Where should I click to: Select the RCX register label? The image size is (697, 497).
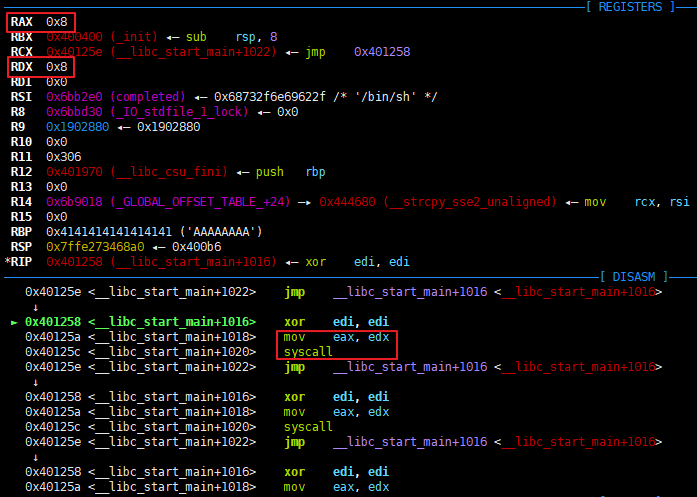(x=22, y=52)
